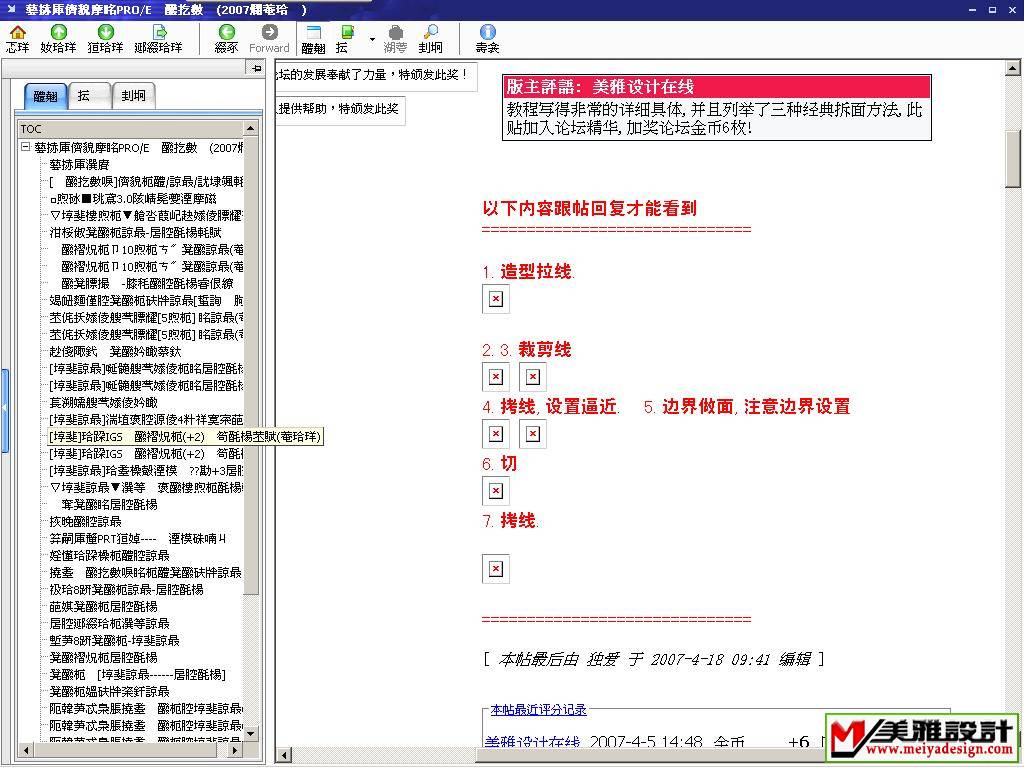Toggle the contents pane window icon in toolbar
This screenshot has height=768, width=1024.
(x=313, y=39)
